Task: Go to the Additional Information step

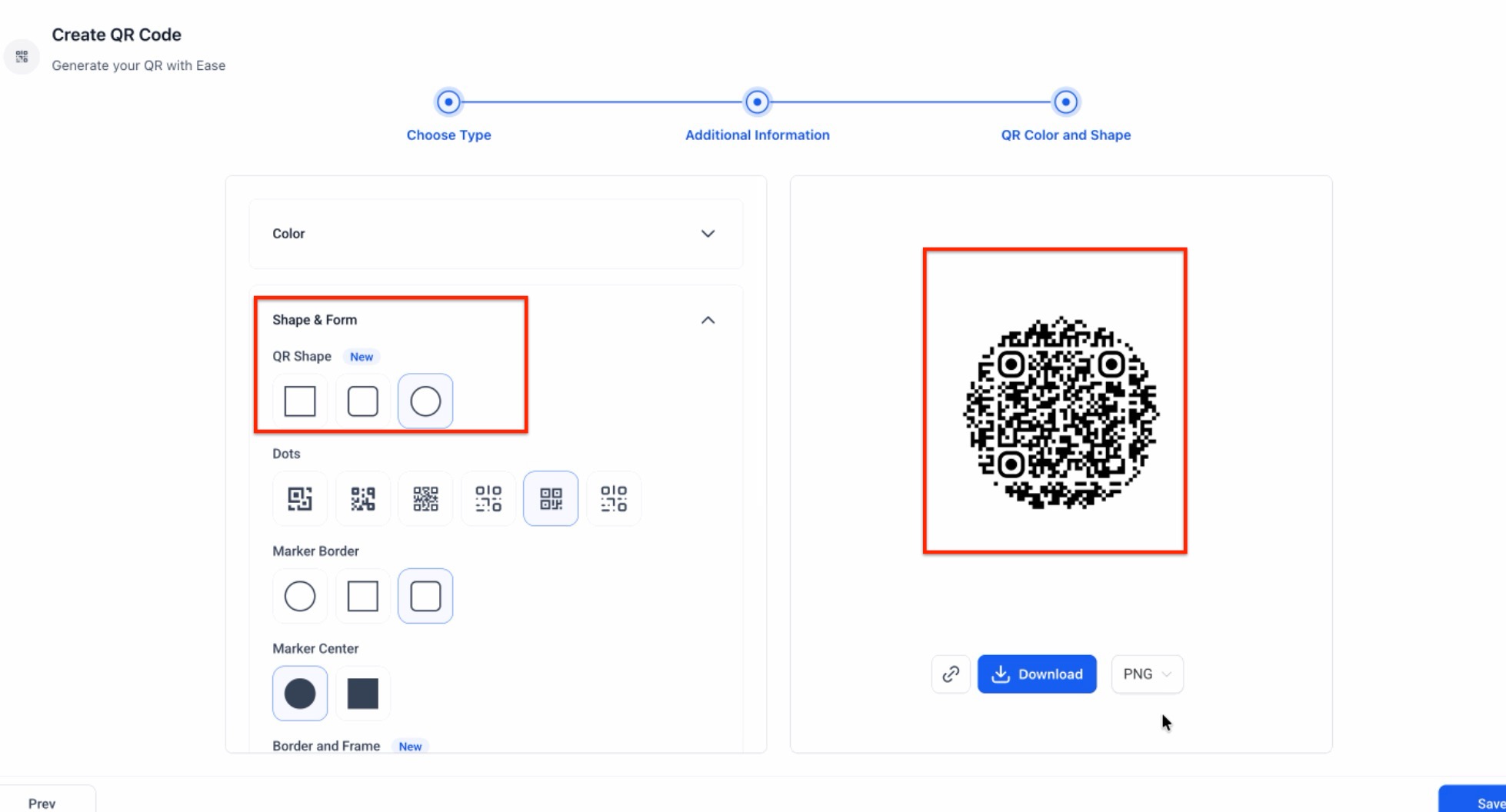Action: [758, 135]
